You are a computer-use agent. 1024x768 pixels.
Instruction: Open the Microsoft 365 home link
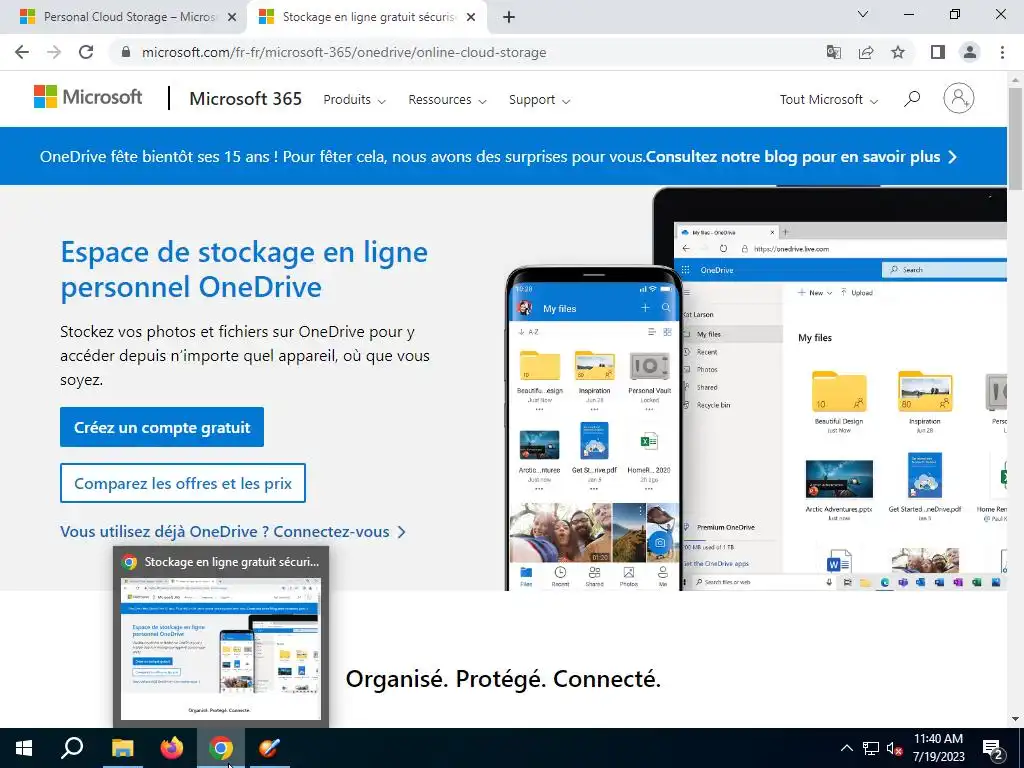tap(246, 99)
